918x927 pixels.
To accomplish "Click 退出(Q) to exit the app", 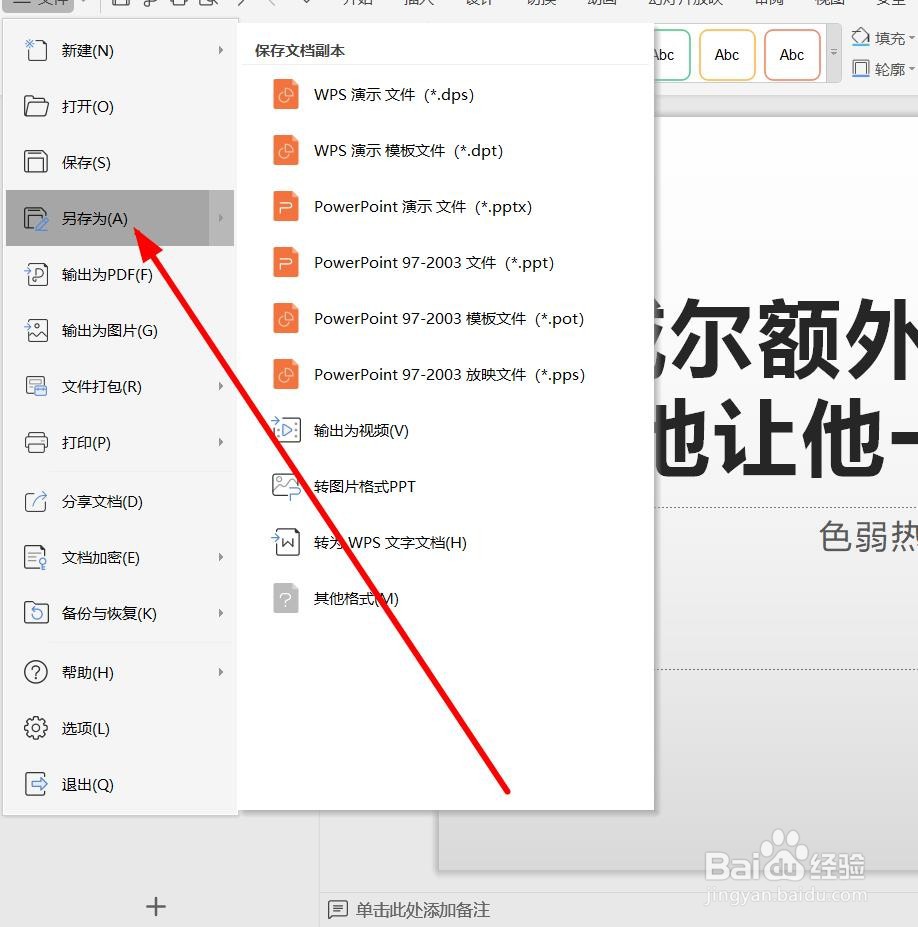I will click(x=85, y=784).
